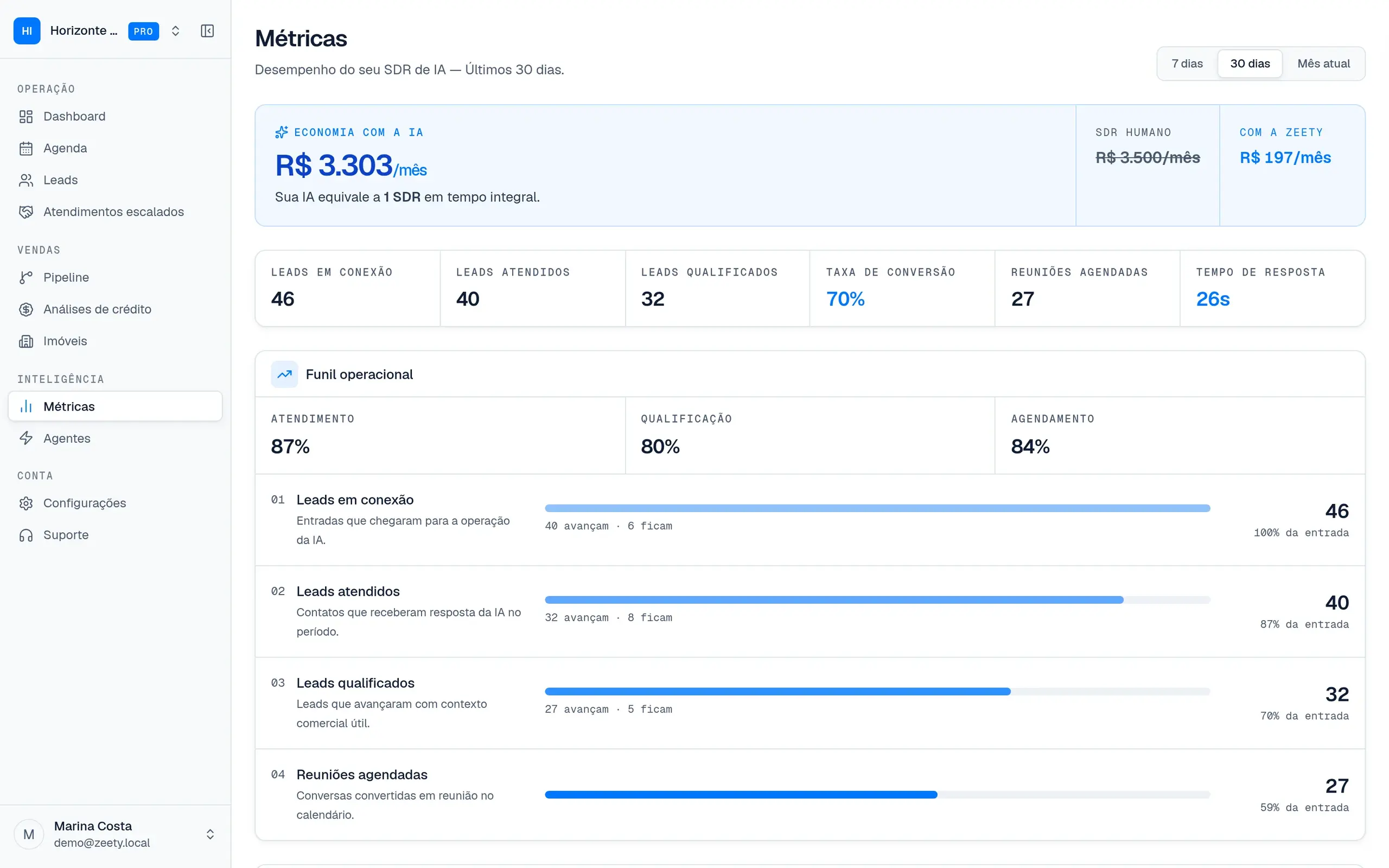
Task: Open the Leads section
Action: click(x=116, y=180)
